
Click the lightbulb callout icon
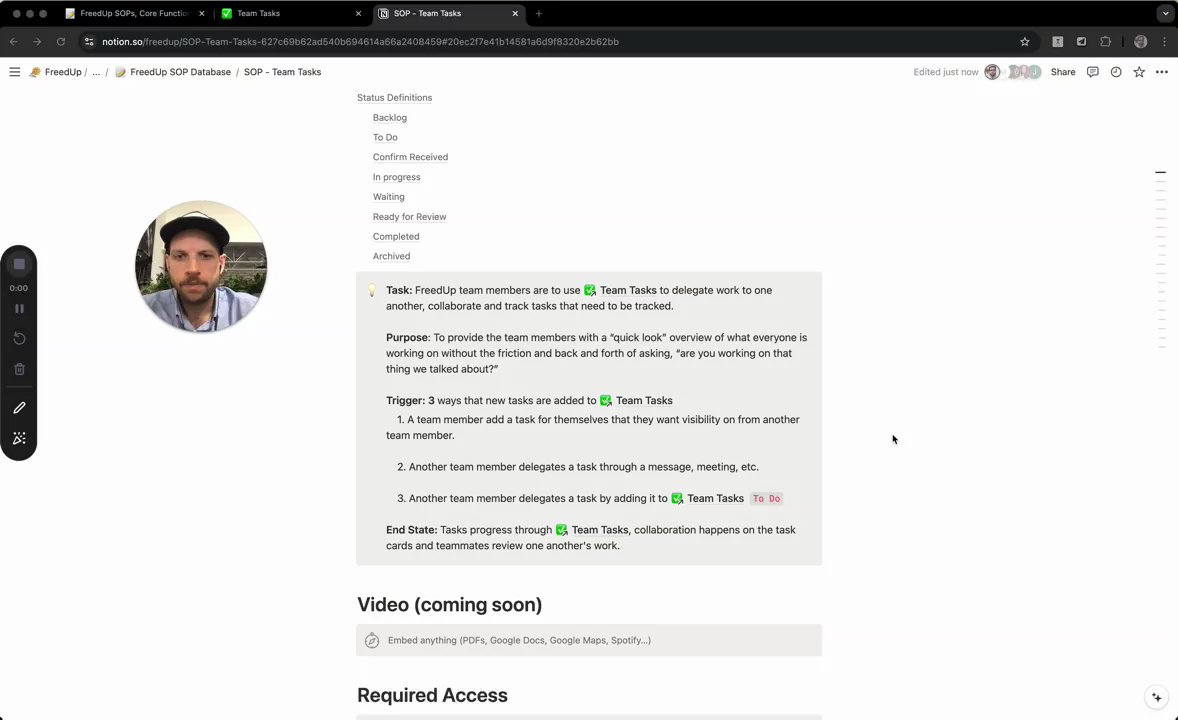371,291
